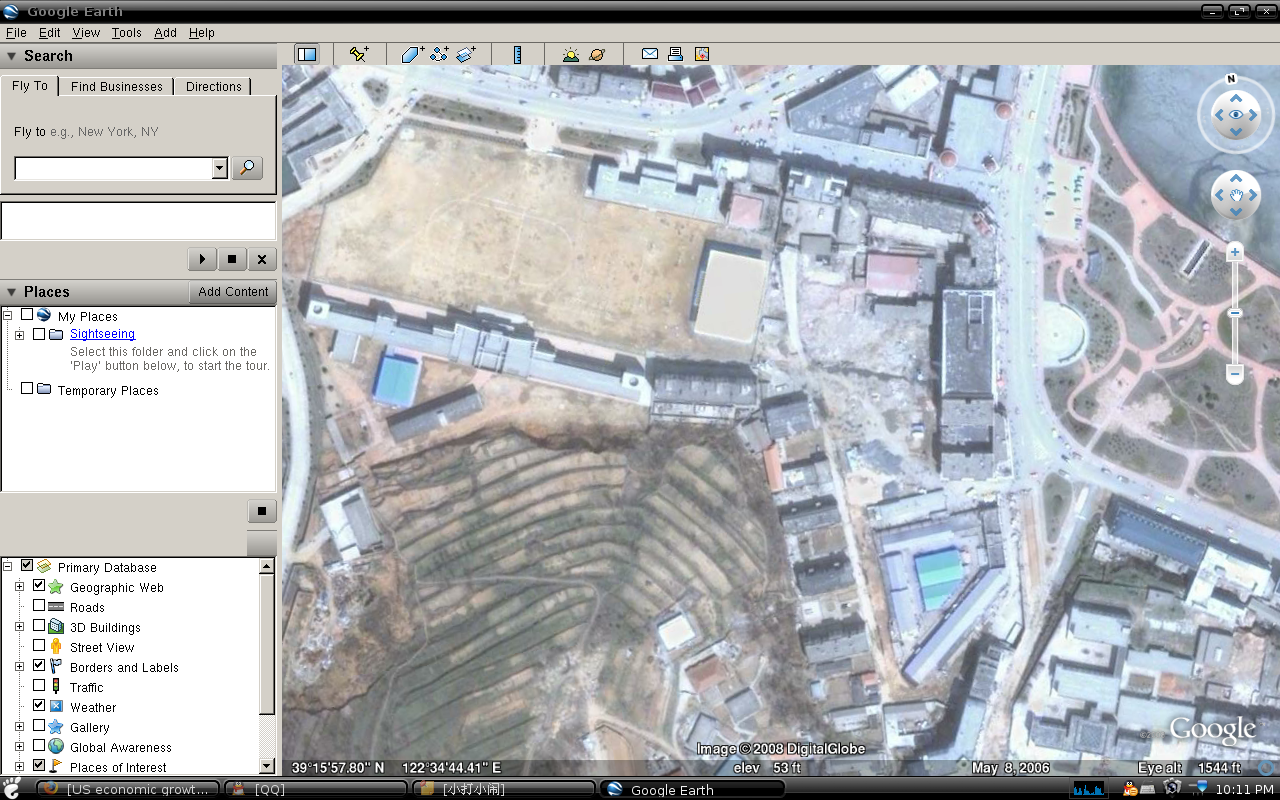Expand the Sightseeing folder tree node
This screenshot has width=1280, height=800.
coord(20,335)
